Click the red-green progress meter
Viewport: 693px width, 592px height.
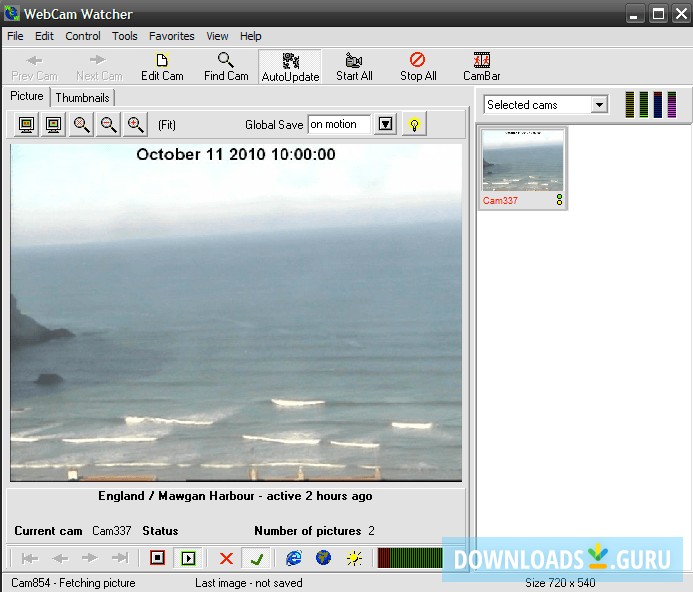pyautogui.click(x=410, y=558)
